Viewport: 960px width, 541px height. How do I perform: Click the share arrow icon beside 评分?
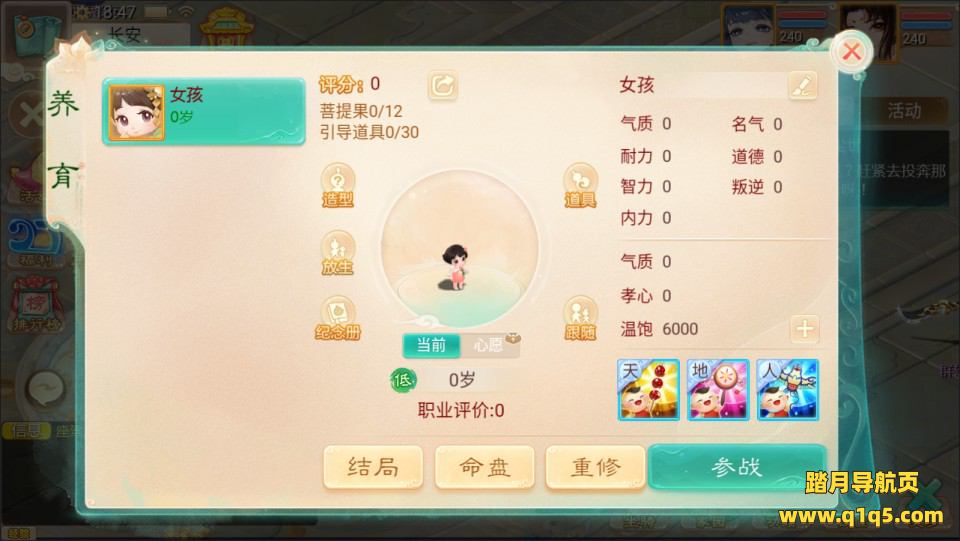443,86
